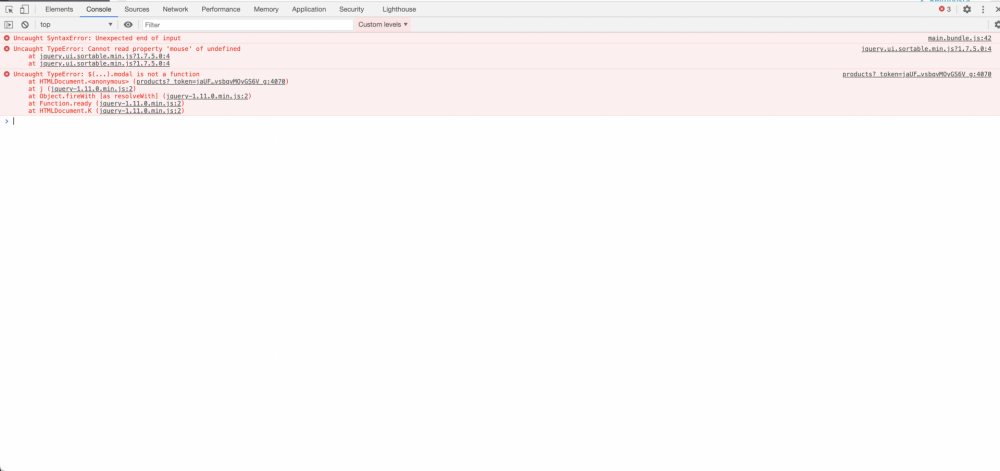
Task: Toggle the live expression eye icon
Action: [128, 25]
